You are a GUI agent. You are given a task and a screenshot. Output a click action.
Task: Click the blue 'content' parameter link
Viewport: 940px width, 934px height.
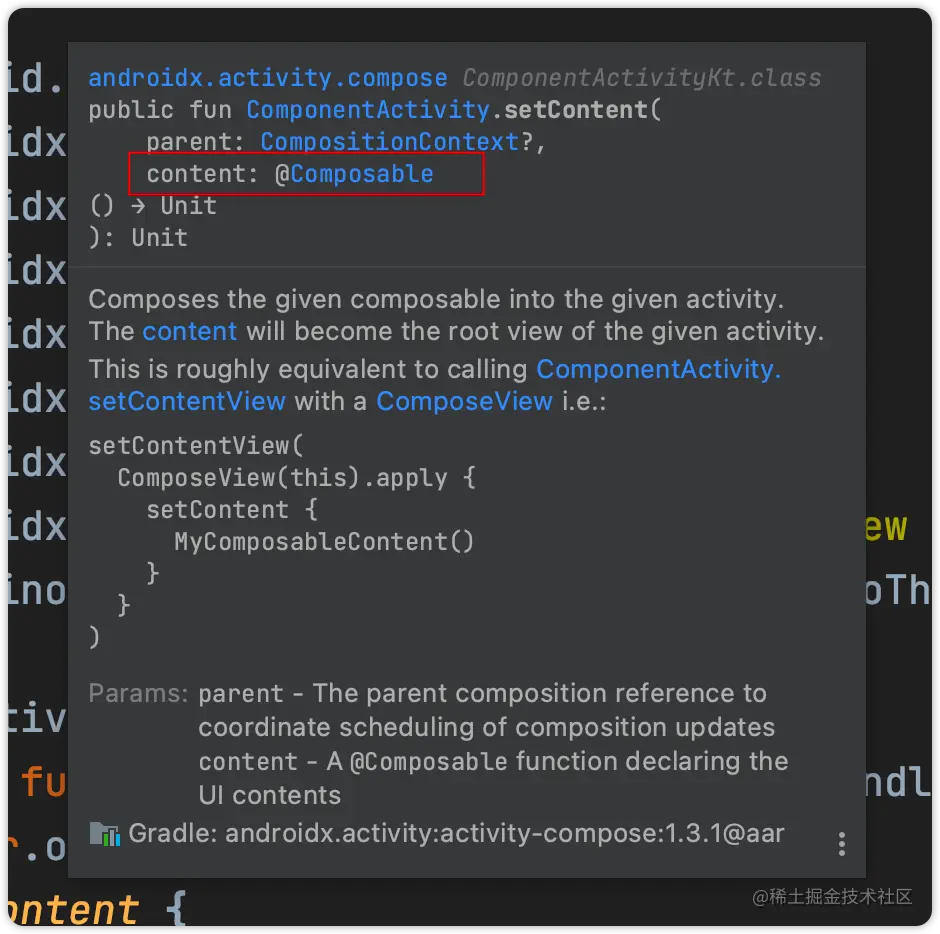[x=189, y=331]
